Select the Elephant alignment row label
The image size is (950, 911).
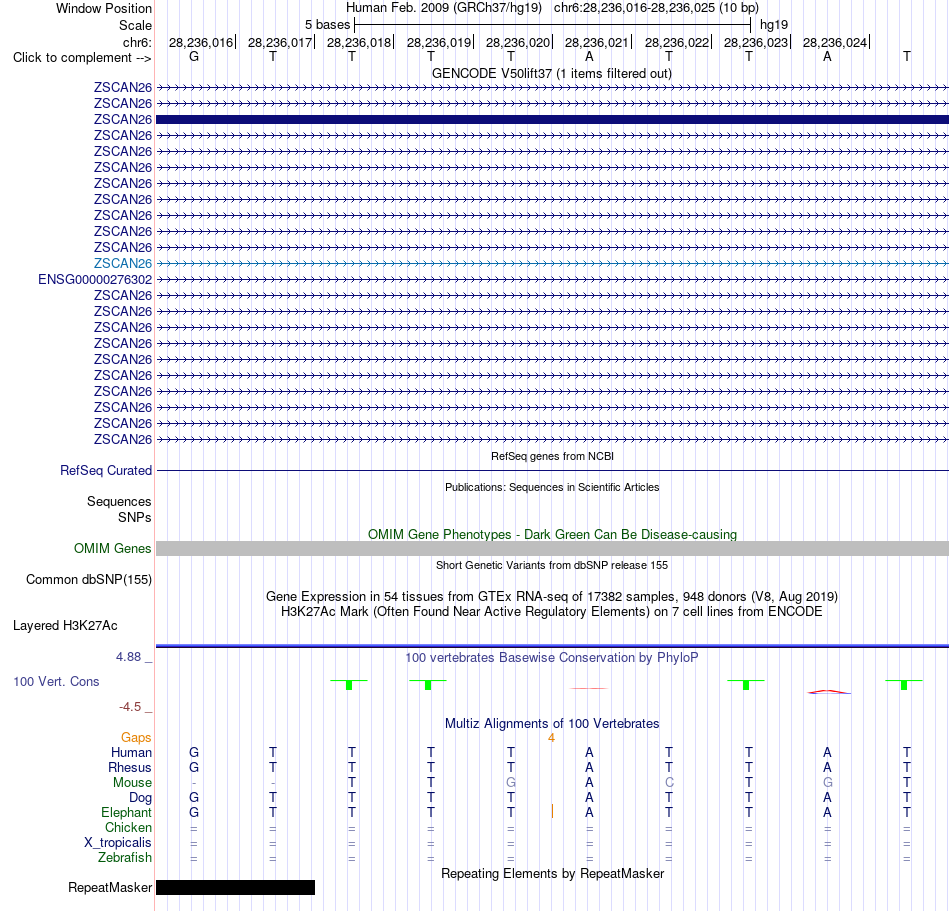(127, 813)
